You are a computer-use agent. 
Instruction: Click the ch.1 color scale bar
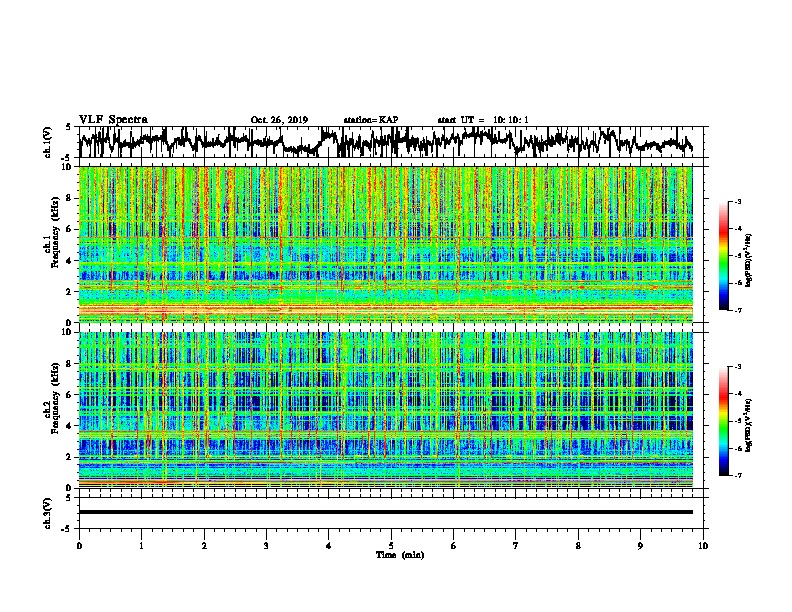(x=724, y=256)
